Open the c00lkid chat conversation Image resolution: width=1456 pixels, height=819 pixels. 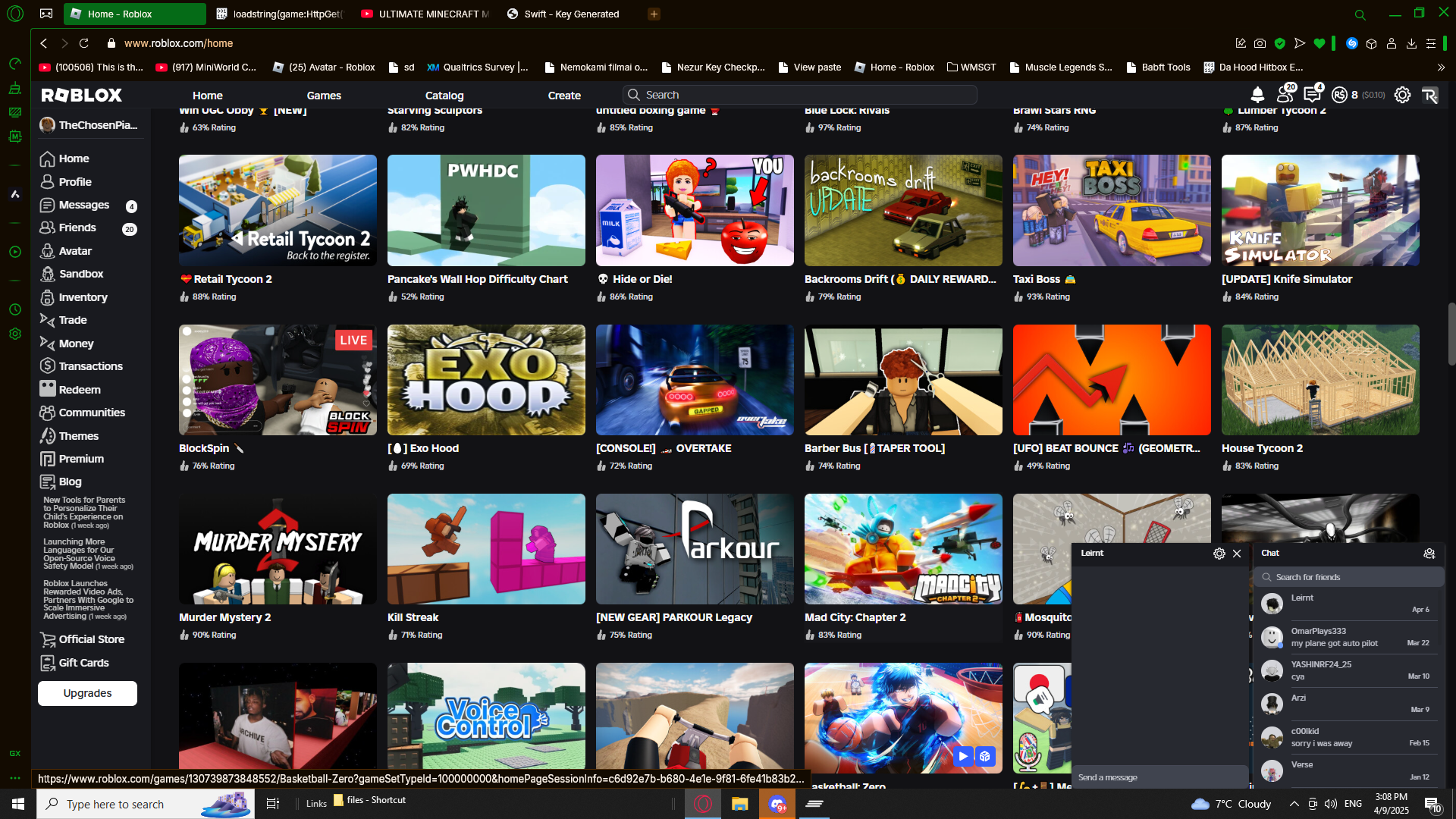[1348, 737]
